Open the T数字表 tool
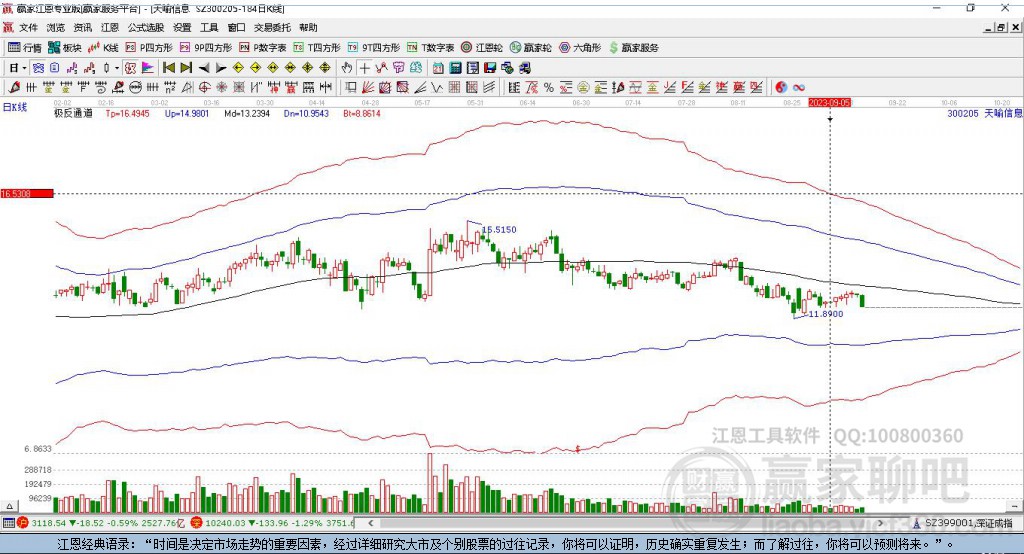 pyautogui.click(x=430, y=48)
